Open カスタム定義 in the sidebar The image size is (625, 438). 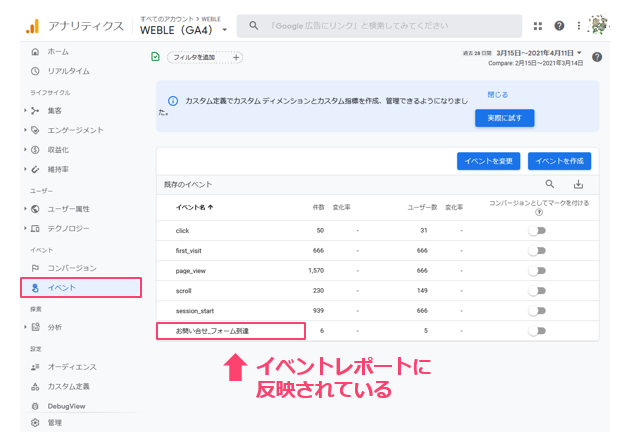[69, 387]
